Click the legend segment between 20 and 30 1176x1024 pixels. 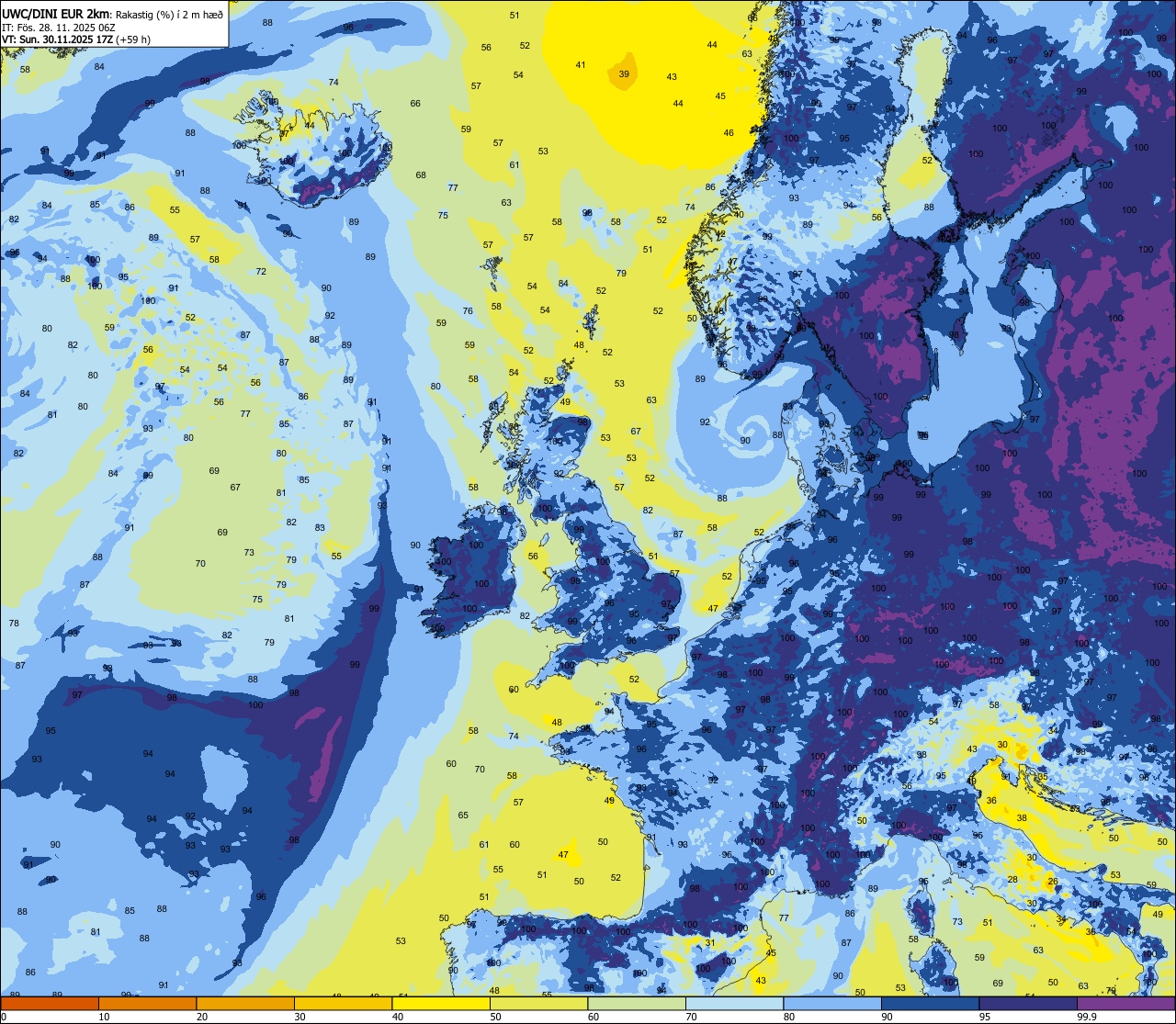(x=245, y=1004)
